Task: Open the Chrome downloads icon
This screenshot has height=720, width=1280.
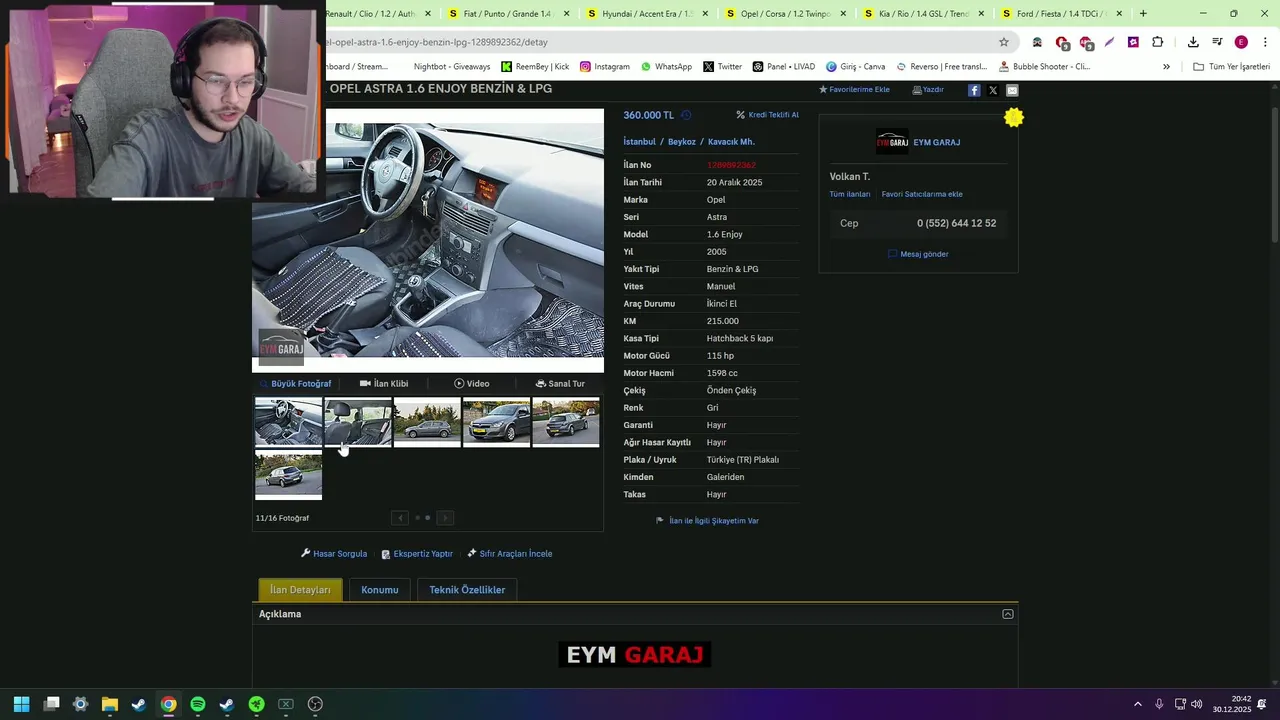Action: pyautogui.click(x=1193, y=42)
